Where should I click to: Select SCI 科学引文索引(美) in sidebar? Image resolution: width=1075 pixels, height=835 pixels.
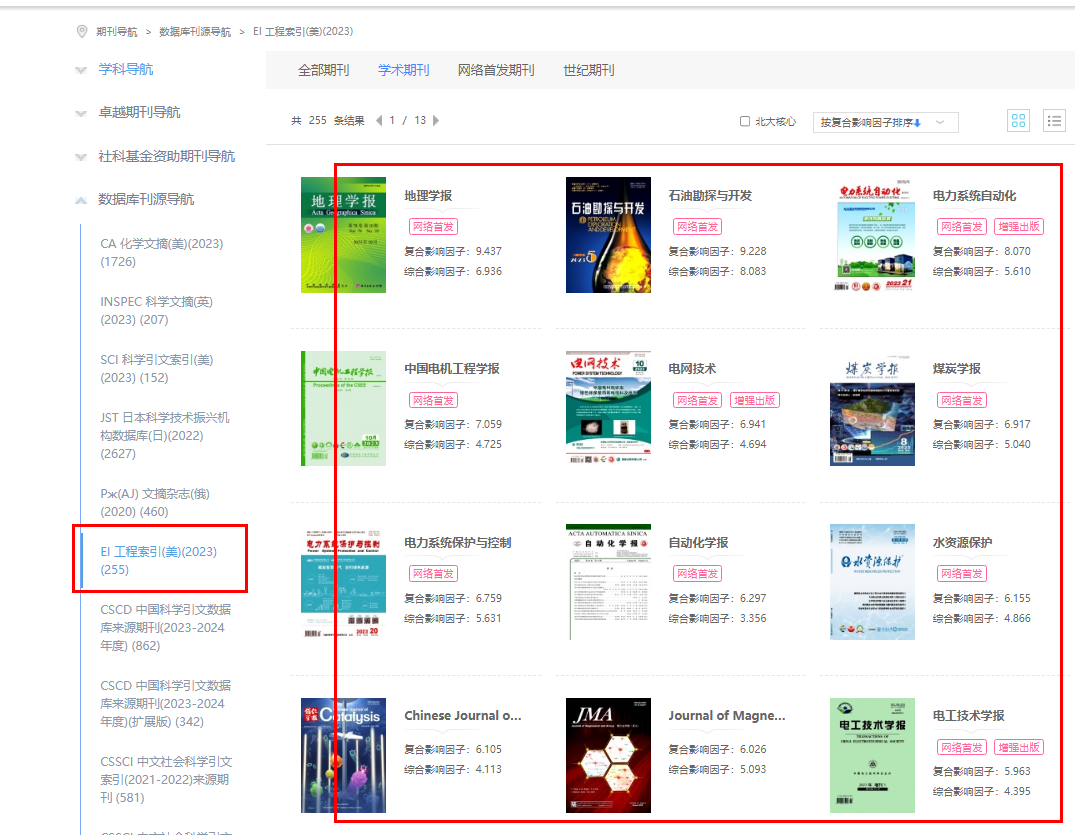(156, 368)
